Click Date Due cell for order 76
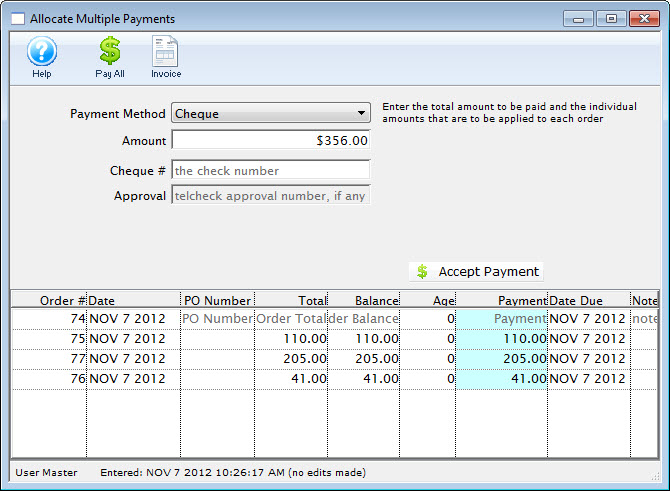670x491 pixels. coord(589,379)
